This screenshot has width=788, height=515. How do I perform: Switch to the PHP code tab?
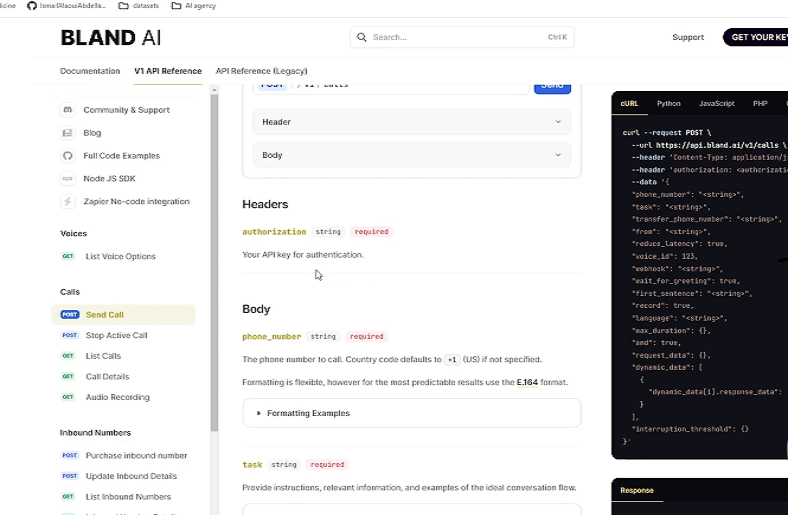click(760, 104)
